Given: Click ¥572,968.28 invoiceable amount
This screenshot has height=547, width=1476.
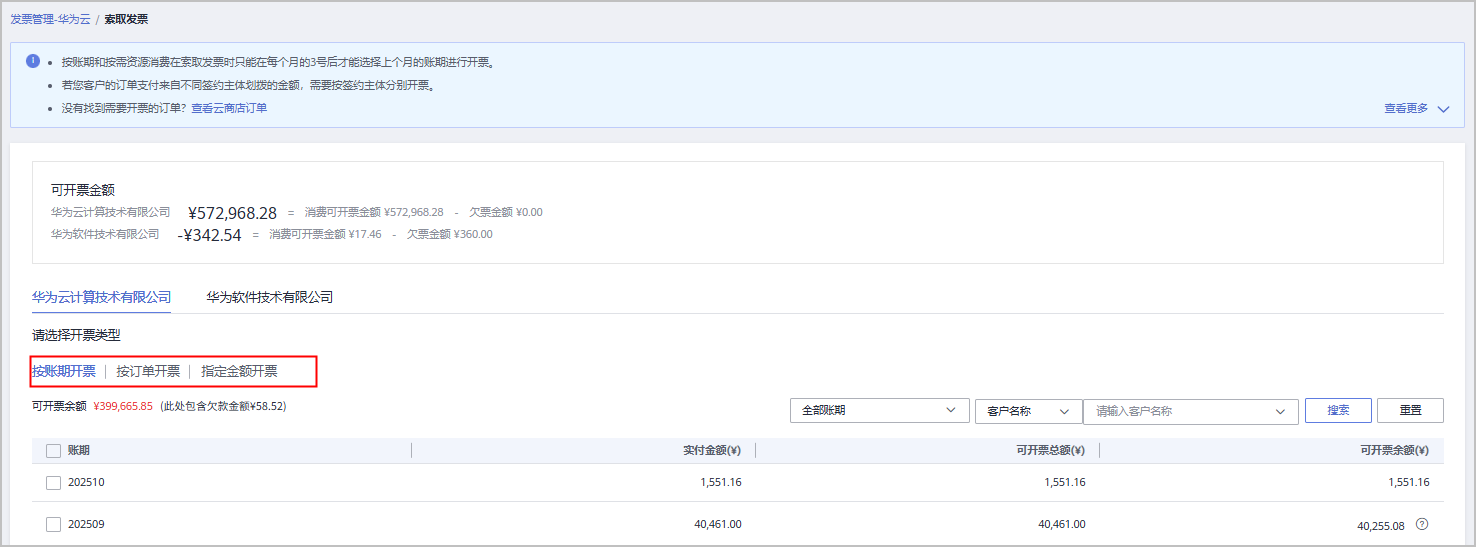Looking at the screenshot, I should tap(232, 213).
